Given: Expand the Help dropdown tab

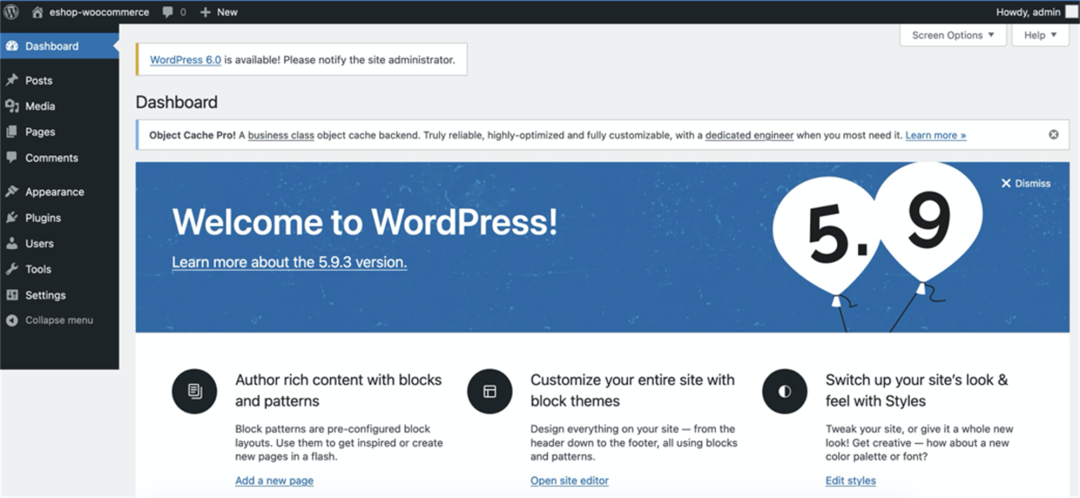Looking at the screenshot, I should [1040, 35].
